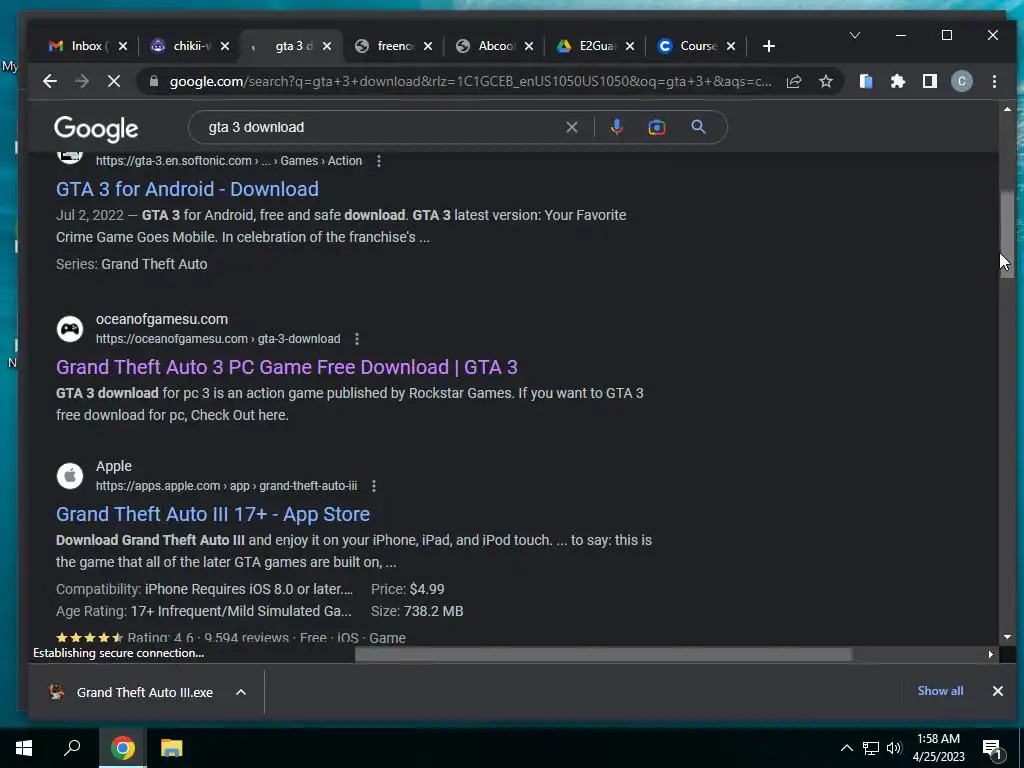Click Show all downloads
Viewport: 1024px width, 768px height.
(940, 691)
